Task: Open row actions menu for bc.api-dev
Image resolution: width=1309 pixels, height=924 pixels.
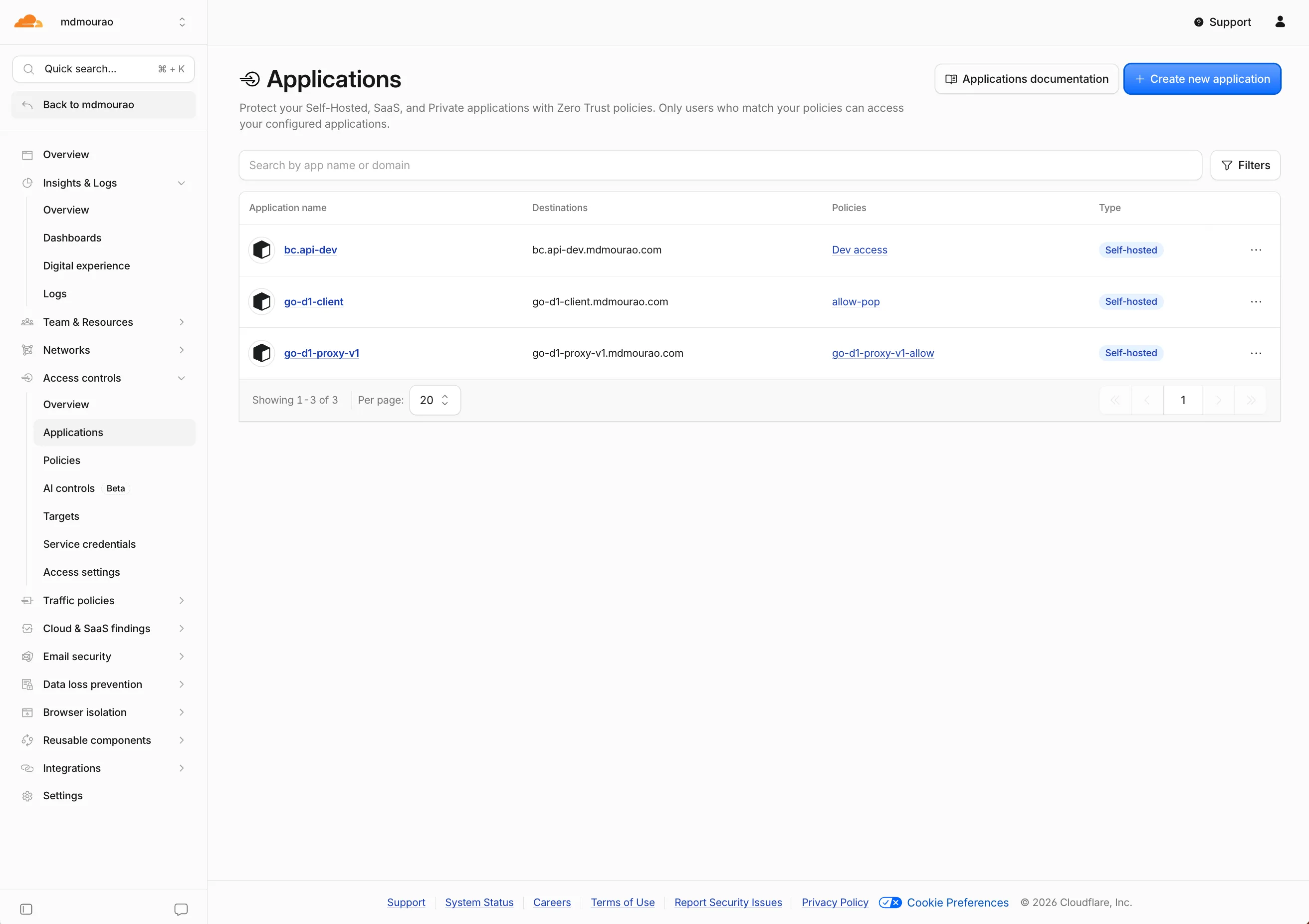Action: click(1256, 249)
